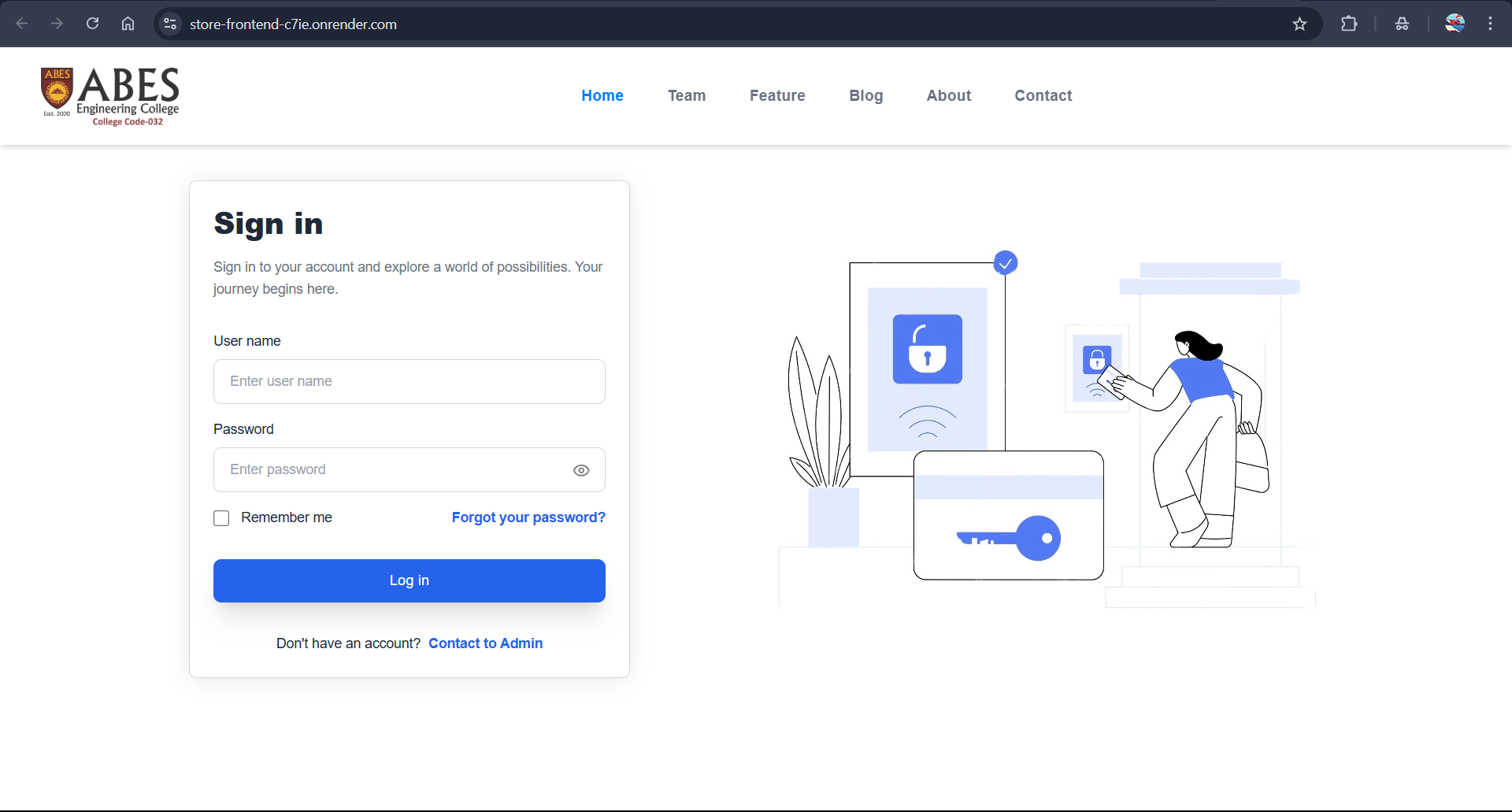Check the Remember me checkbox

point(220,517)
